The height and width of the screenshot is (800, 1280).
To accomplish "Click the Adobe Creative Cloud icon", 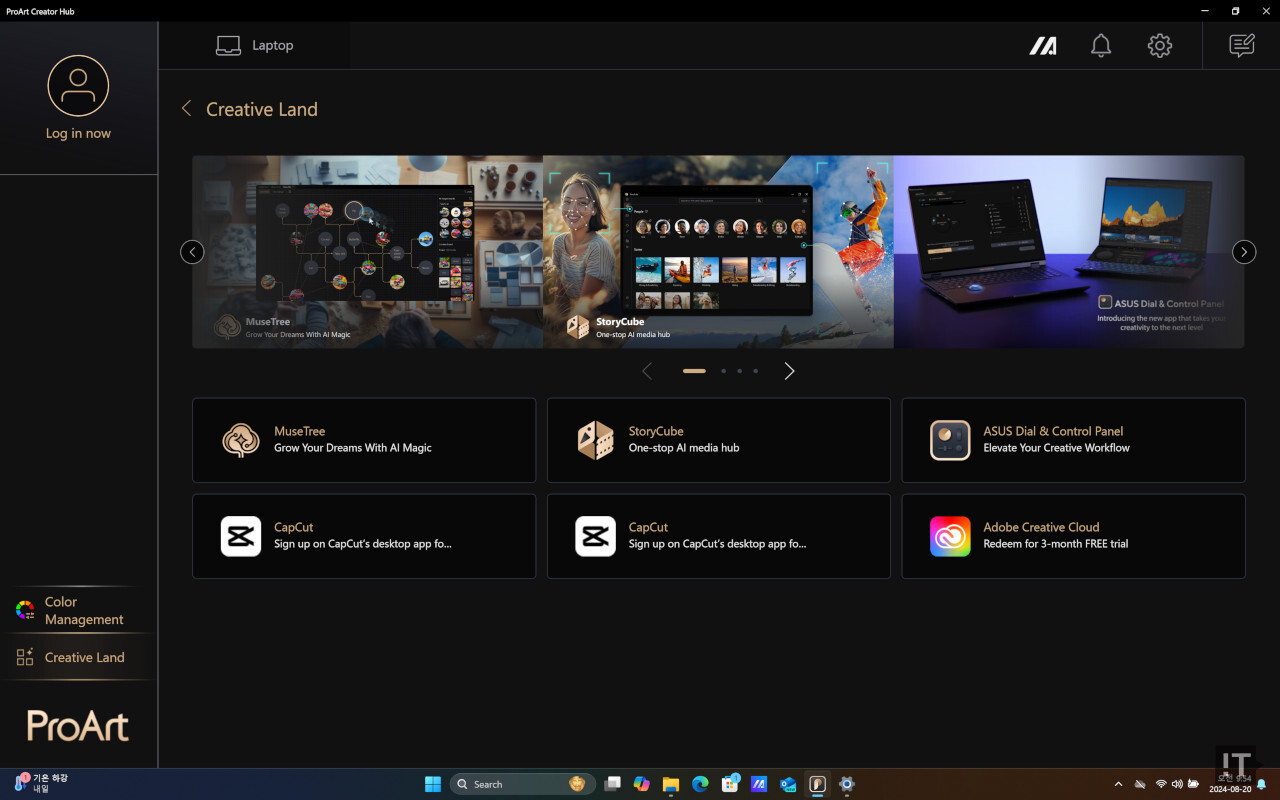I will (950, 536).
